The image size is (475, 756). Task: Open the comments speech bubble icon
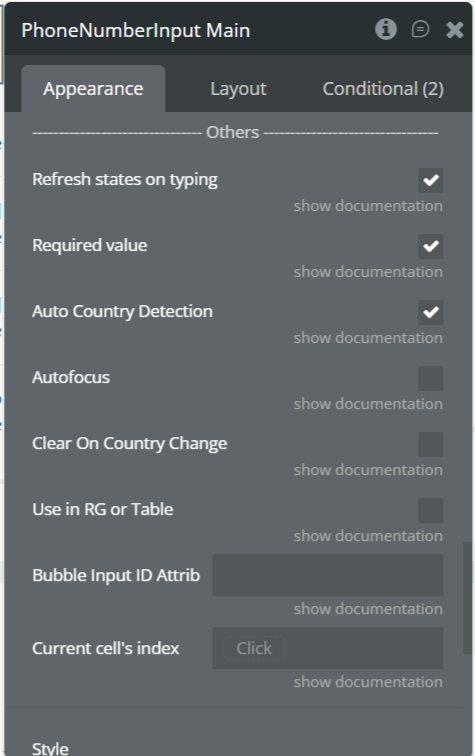(420, 29)
